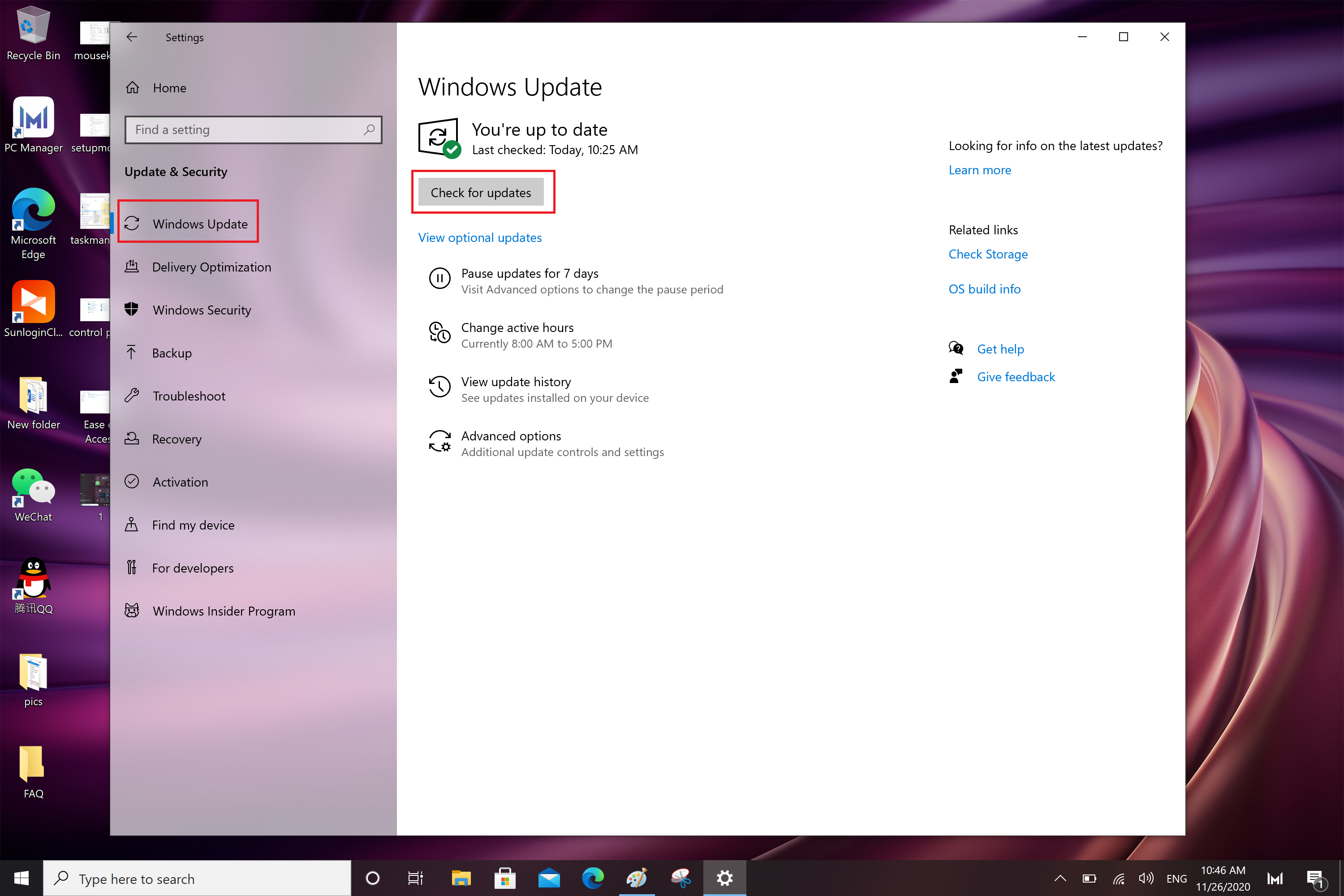Open the Backup section
The width and height of the screenshot is (1344, 896).
pos(172,353)
